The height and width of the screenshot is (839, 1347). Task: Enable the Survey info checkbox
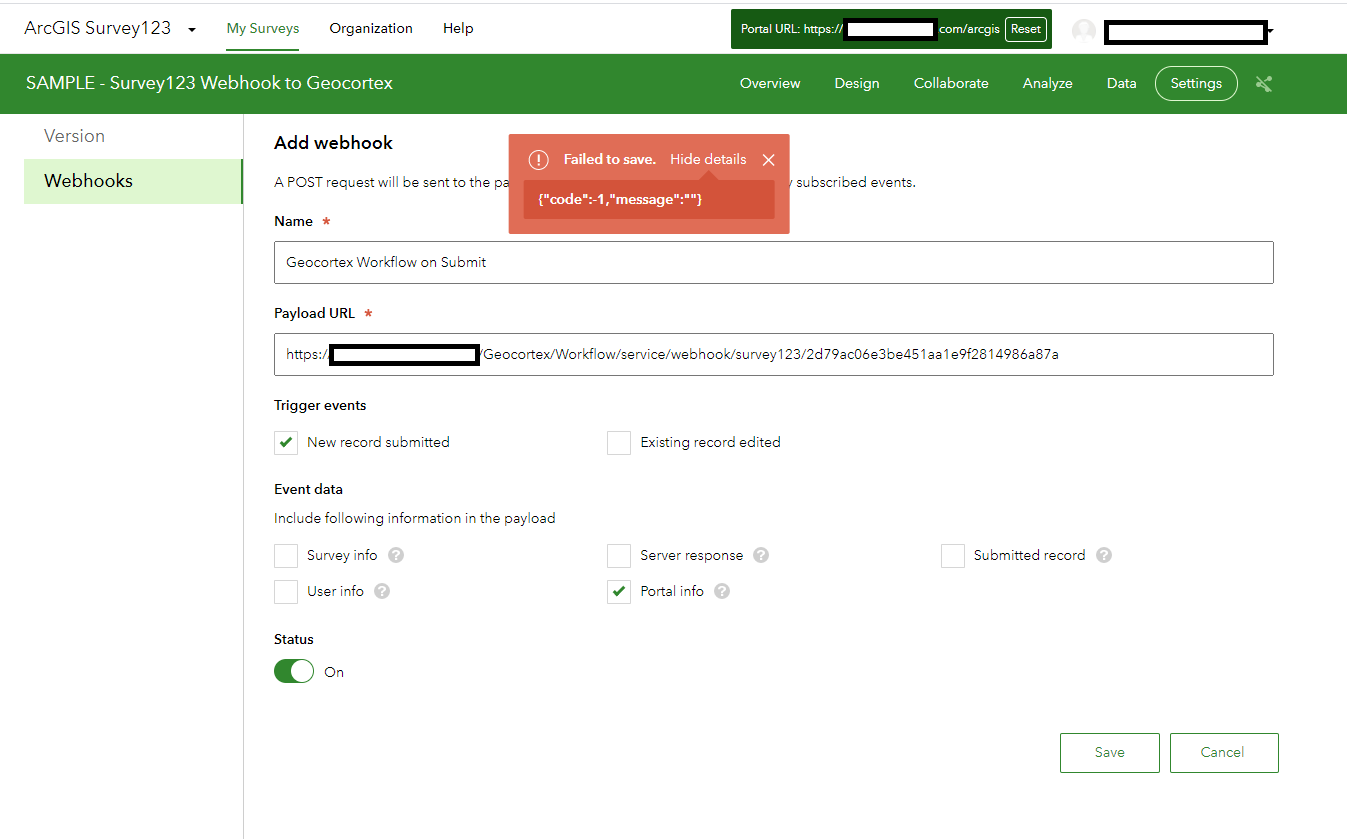pos(286,555)
